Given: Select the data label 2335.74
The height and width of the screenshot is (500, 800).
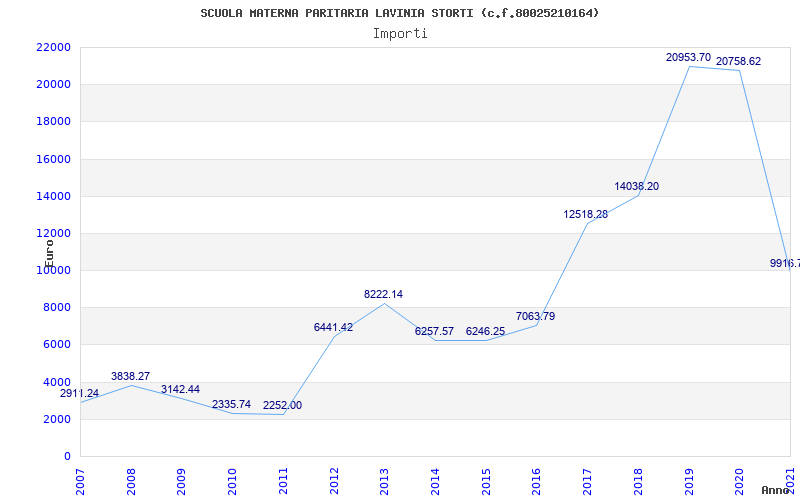Looking at the screenshot, I should coord(232,404).
